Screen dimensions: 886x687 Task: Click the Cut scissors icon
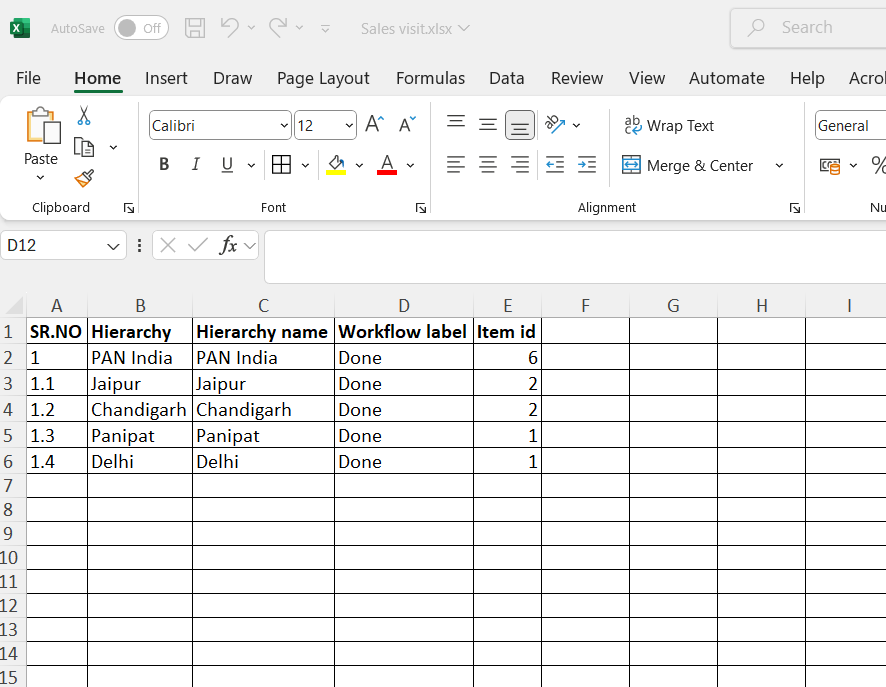point(84,116)
